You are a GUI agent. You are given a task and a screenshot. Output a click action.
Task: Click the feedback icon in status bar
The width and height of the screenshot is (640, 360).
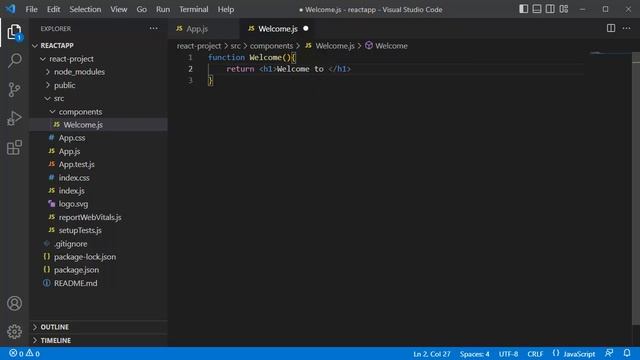tap(609, 353)
